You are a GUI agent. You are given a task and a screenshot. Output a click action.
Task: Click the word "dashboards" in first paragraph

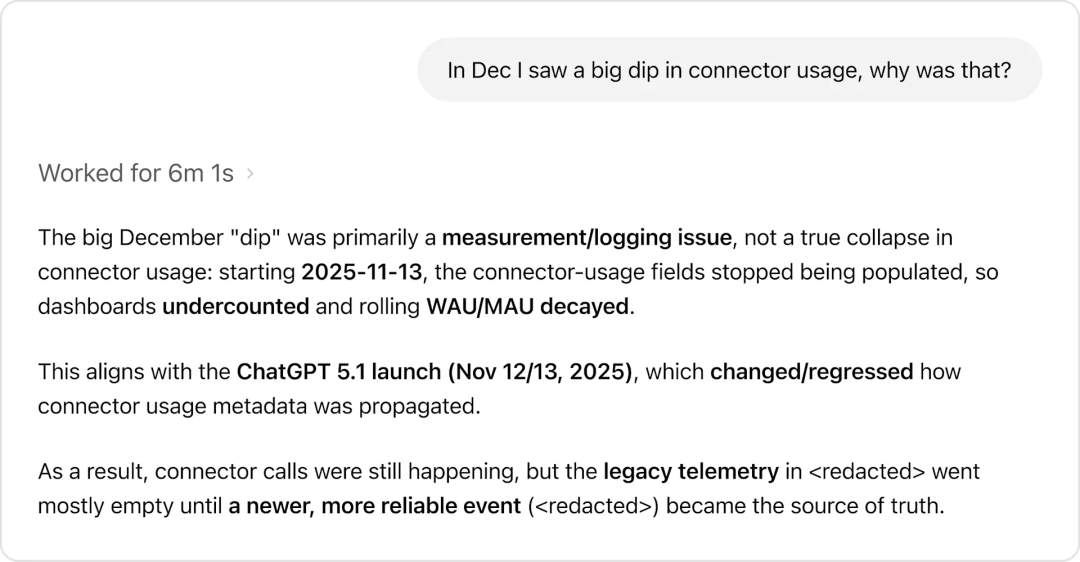tap(97, 307)
